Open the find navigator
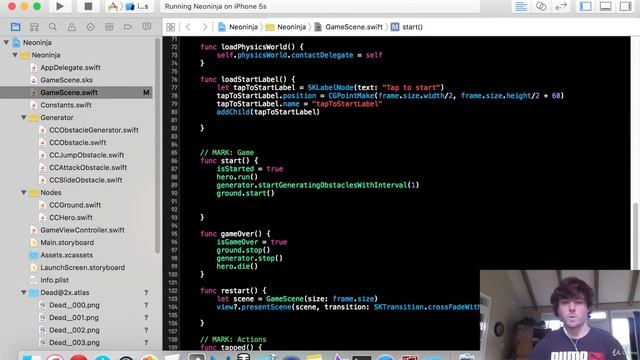The height and width of the screenshot is (360, 640). 53,27
